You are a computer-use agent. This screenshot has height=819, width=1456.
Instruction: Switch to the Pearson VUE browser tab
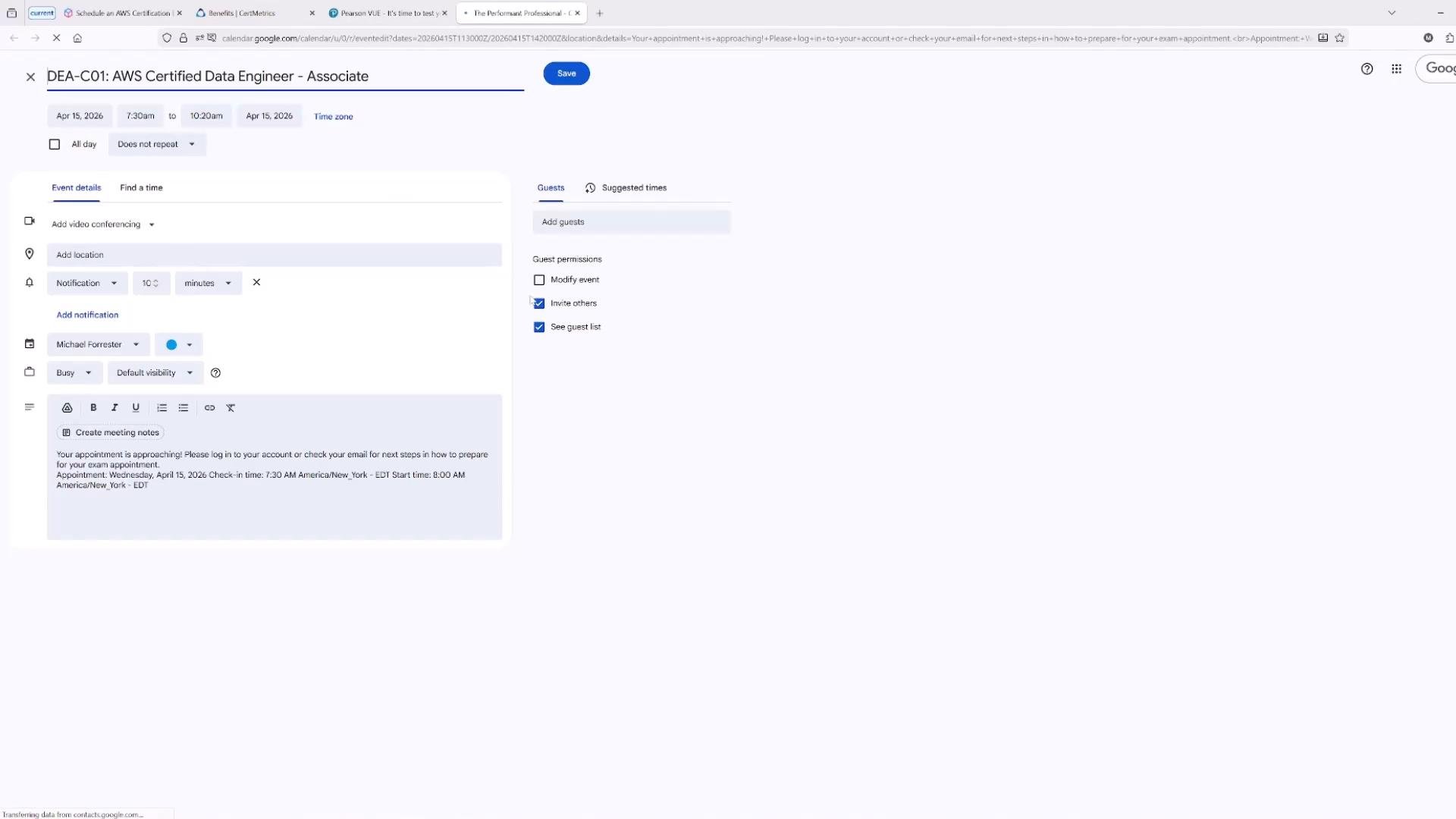(x=388, y=13)
